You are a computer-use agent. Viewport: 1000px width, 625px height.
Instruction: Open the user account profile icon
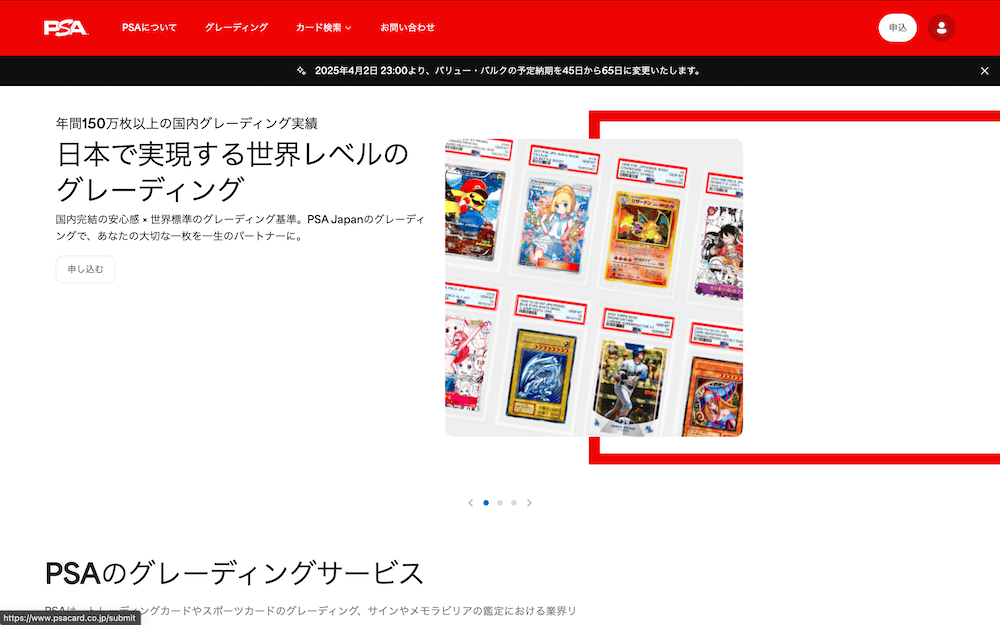[x=941, y=27]
